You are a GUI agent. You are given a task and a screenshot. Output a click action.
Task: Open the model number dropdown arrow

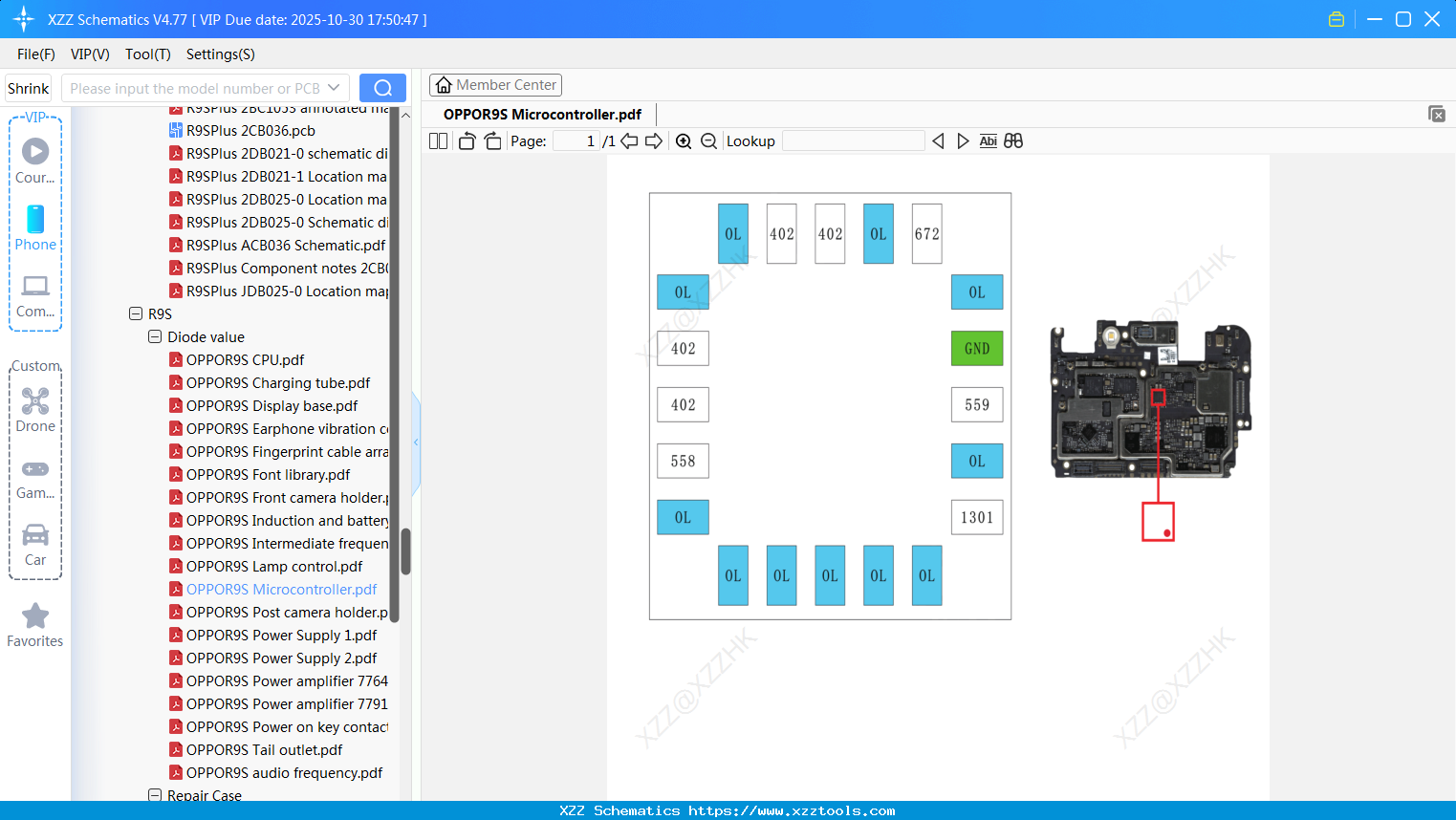pyautogui.click(x=334, y=88)
